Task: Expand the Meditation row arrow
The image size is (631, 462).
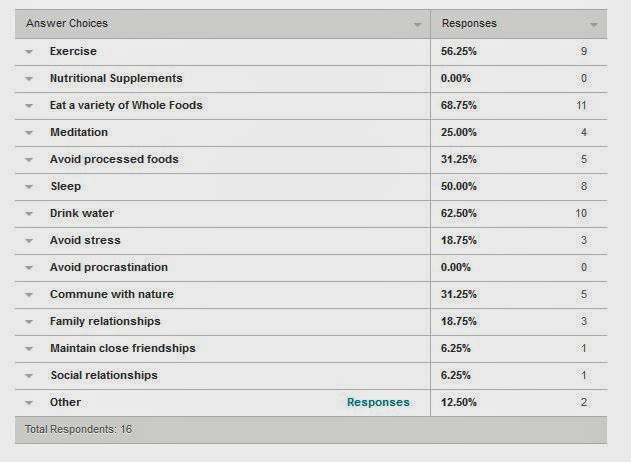Action: [x=29, y=133]
